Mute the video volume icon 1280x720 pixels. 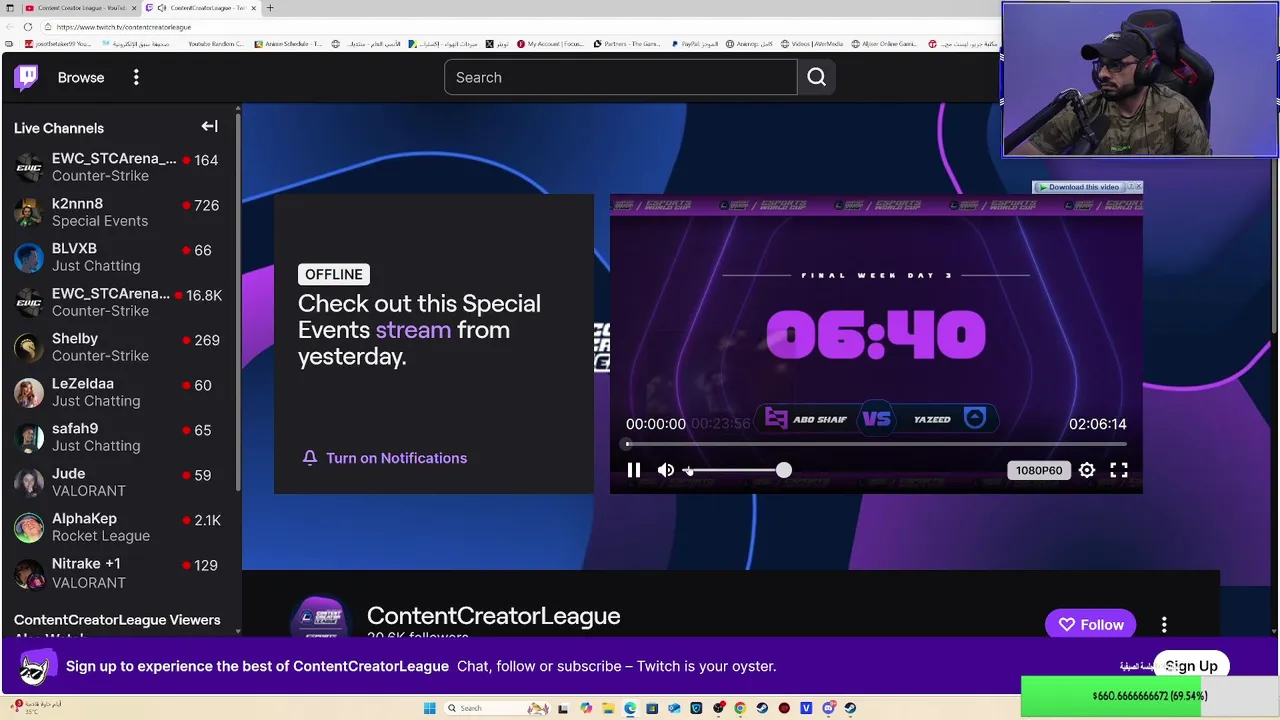[x=666, y=470]
